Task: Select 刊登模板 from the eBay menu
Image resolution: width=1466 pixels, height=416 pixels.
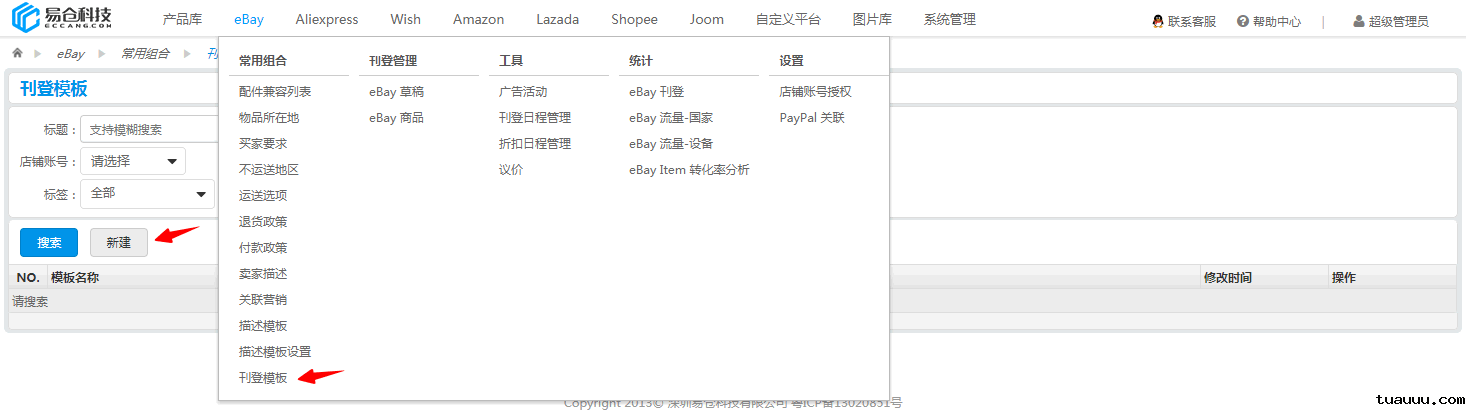Action: pyautogui.click(x=263, y=378)
